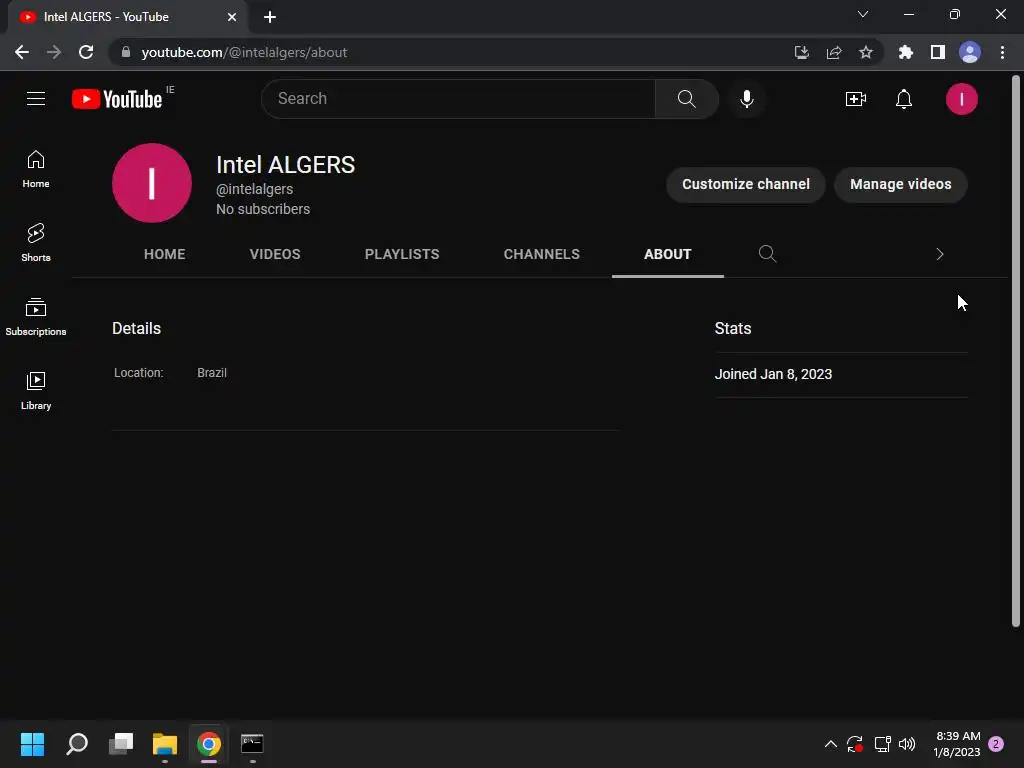
Task: Click the right chevron in channel tabs
Action: coord(940,254)
